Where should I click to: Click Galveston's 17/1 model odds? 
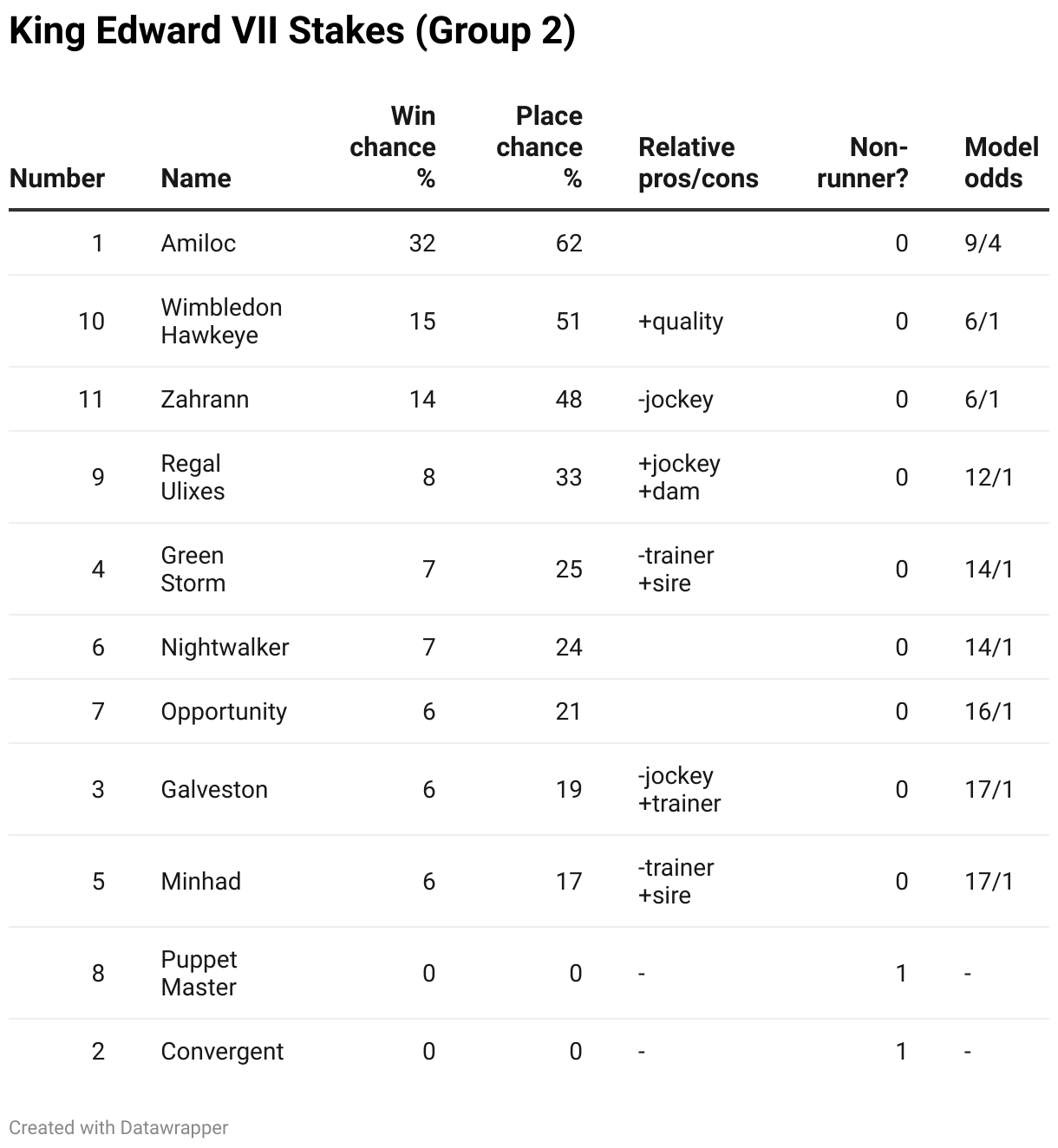[x=989, y=790]
